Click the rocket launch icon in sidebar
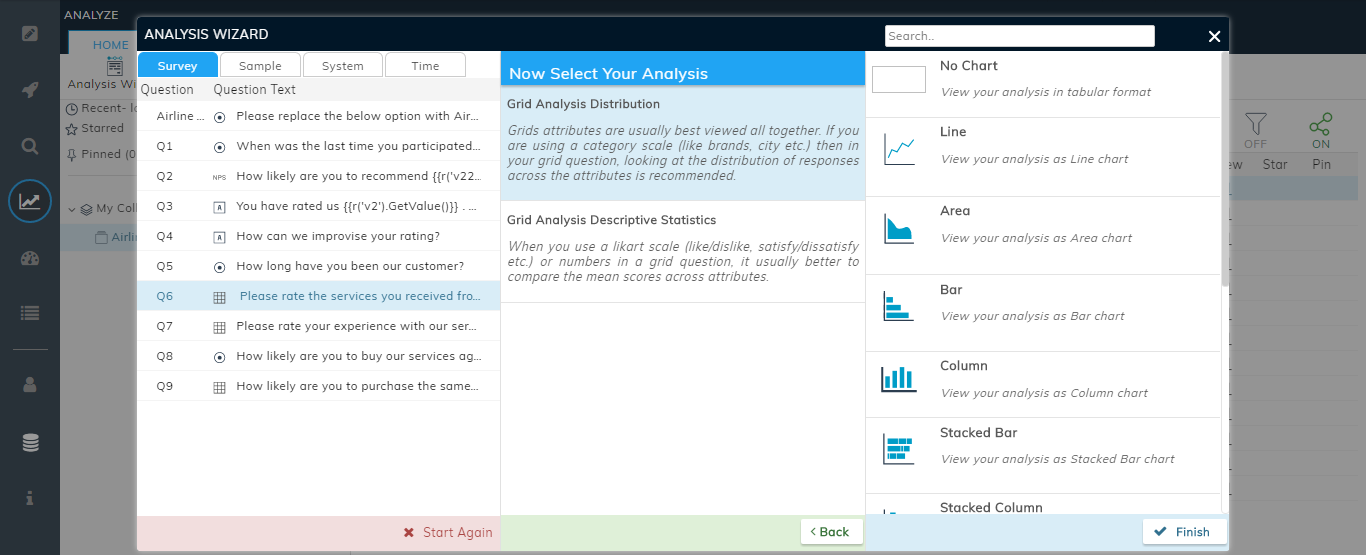Image resolution: width=1366 pixels, height=555 pixels. [x=30, y=90]
